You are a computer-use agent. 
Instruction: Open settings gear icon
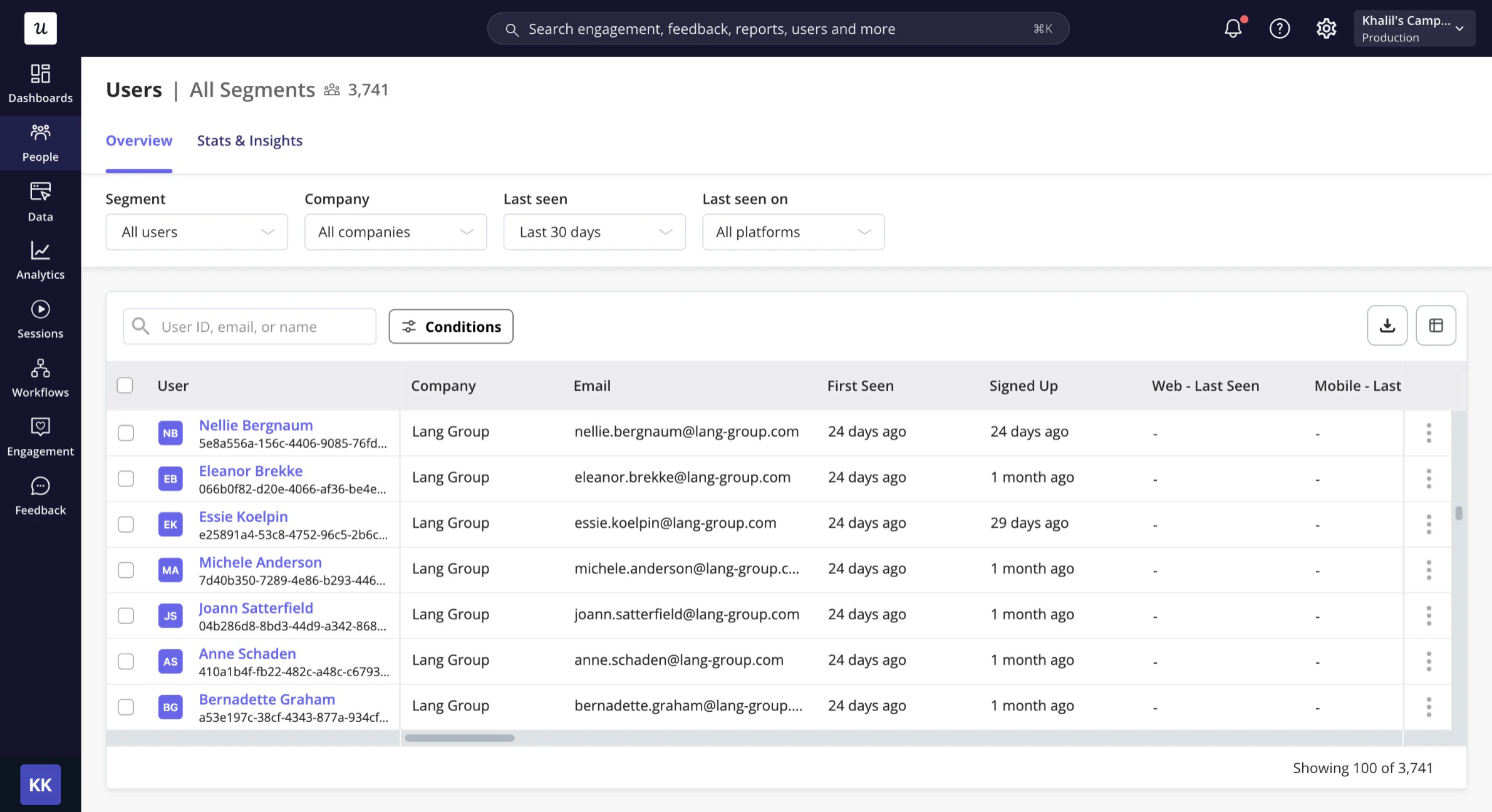point(1326,28)
